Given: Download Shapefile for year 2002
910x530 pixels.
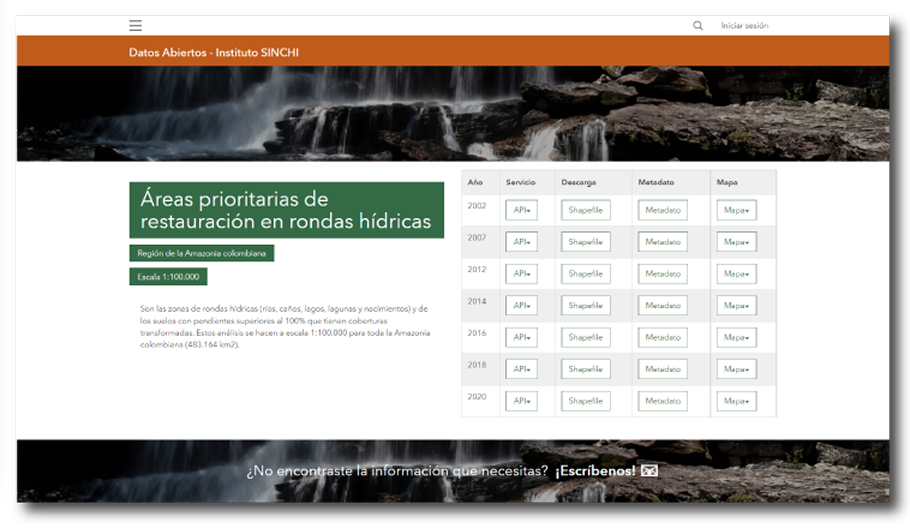Looking at the screenshot, I should 585,211.
